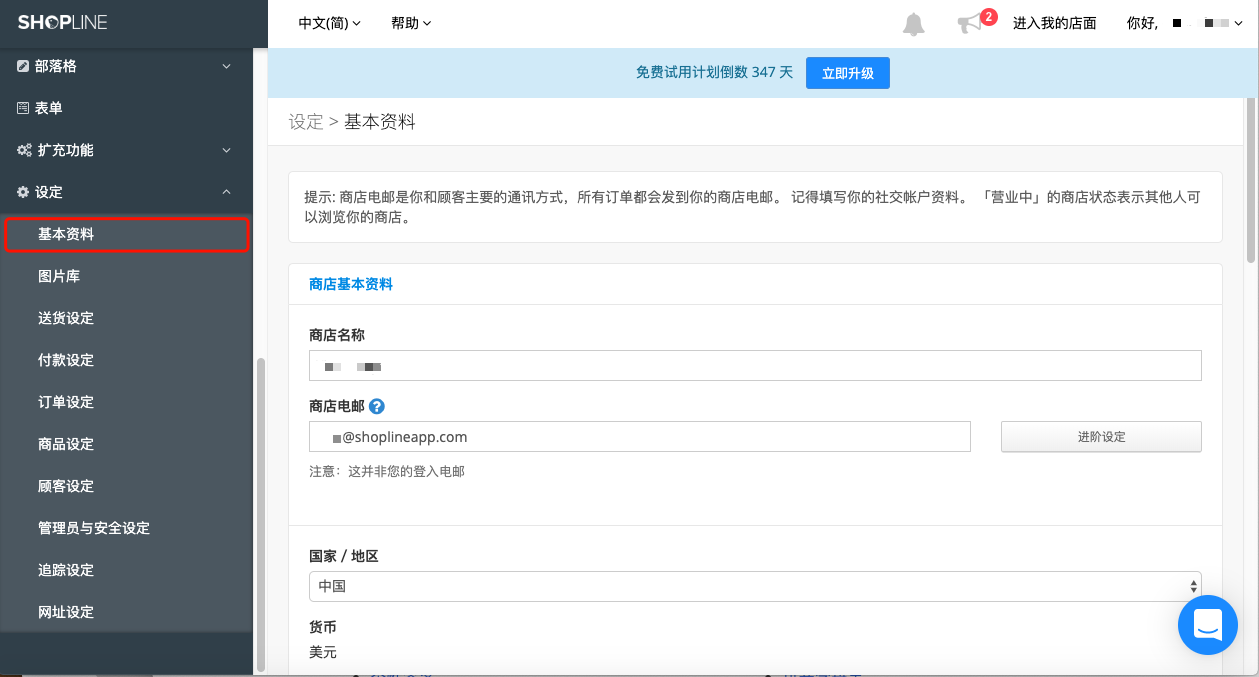The height and width of the screenshot is (677, 1259).
Task: Click the 进阶设定 button
Action: click(1101, 437)
